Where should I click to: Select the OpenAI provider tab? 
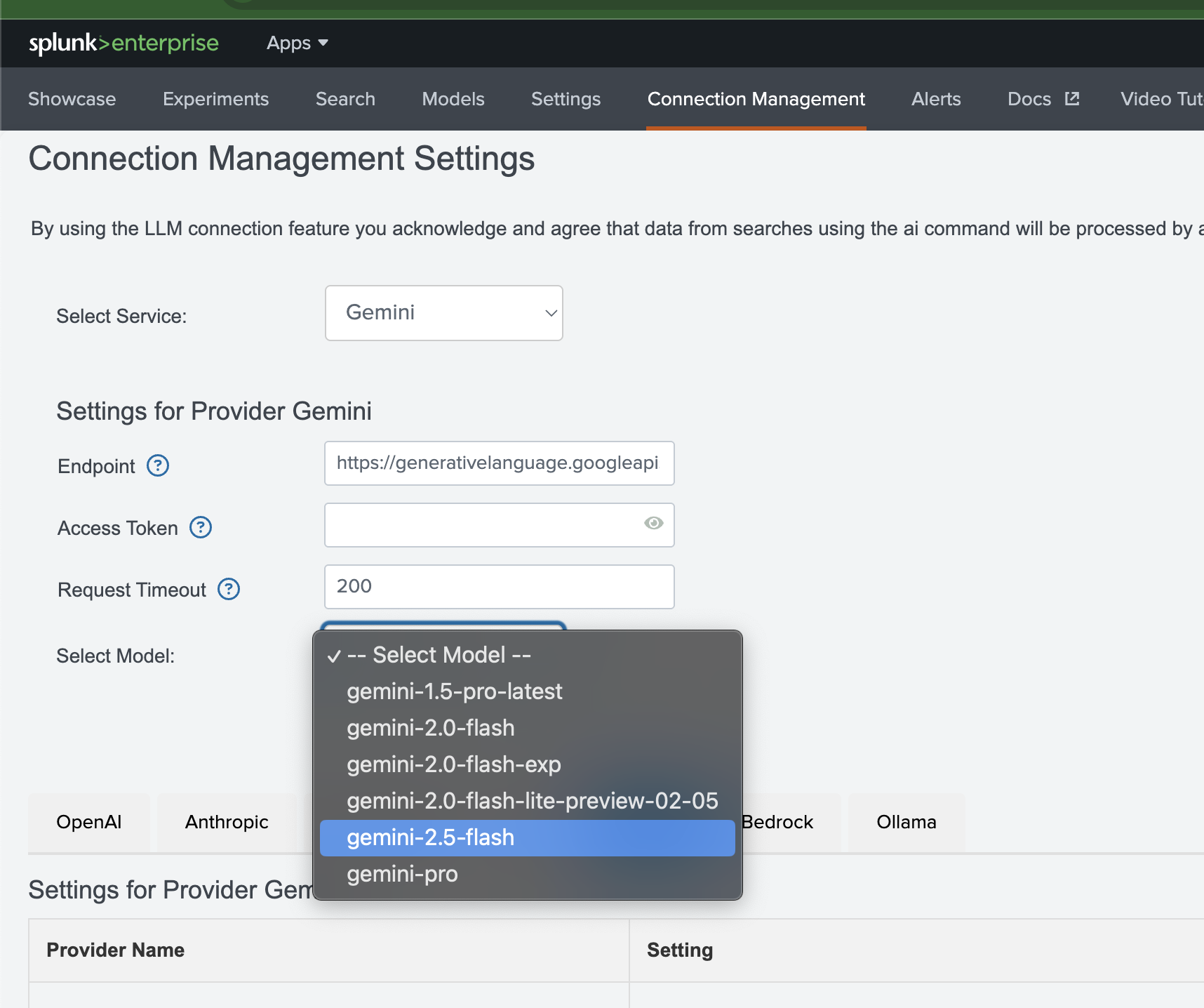88,821
